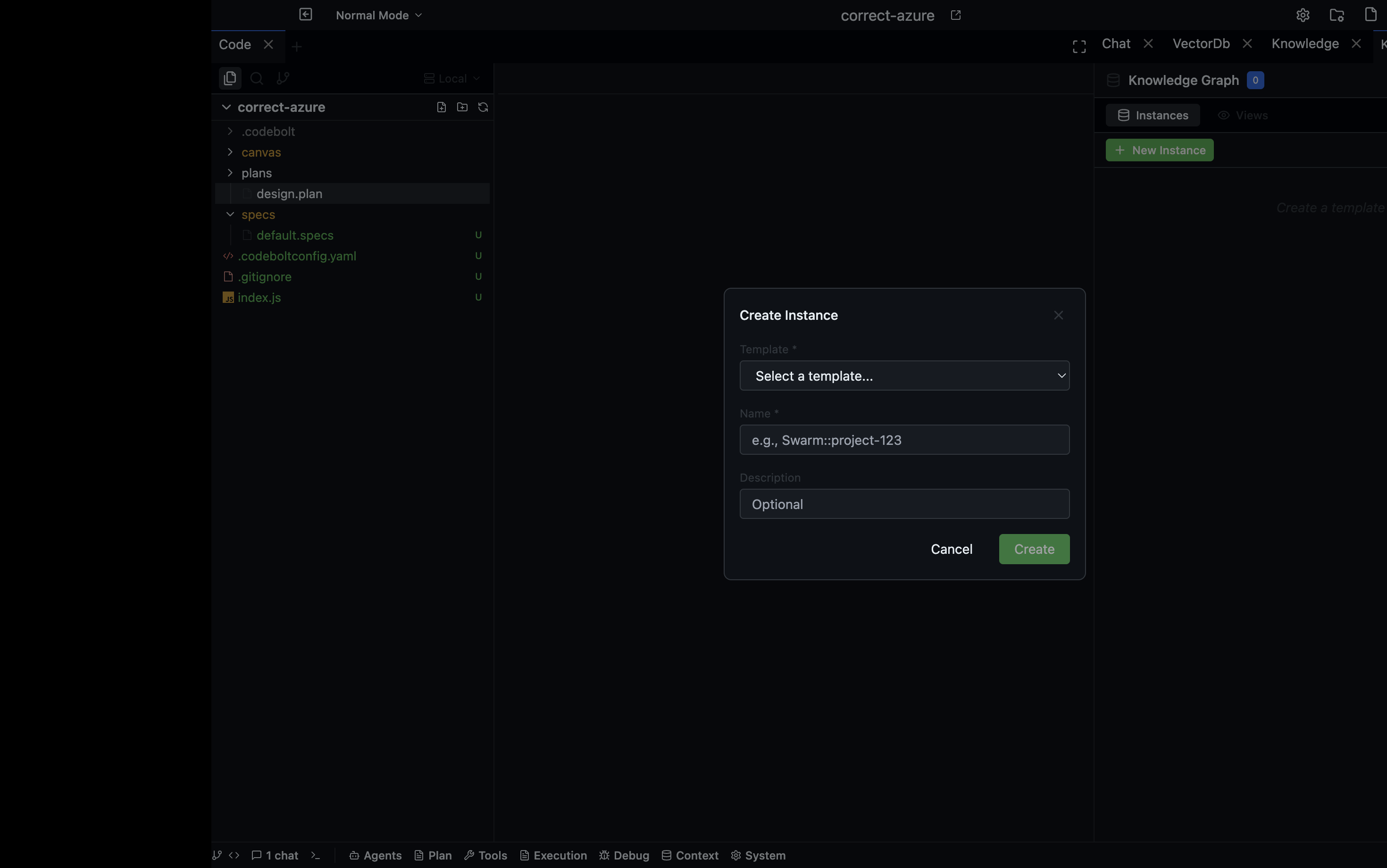
Task: Click the source control branch icon in sidebar
Action: click(283, 78)
